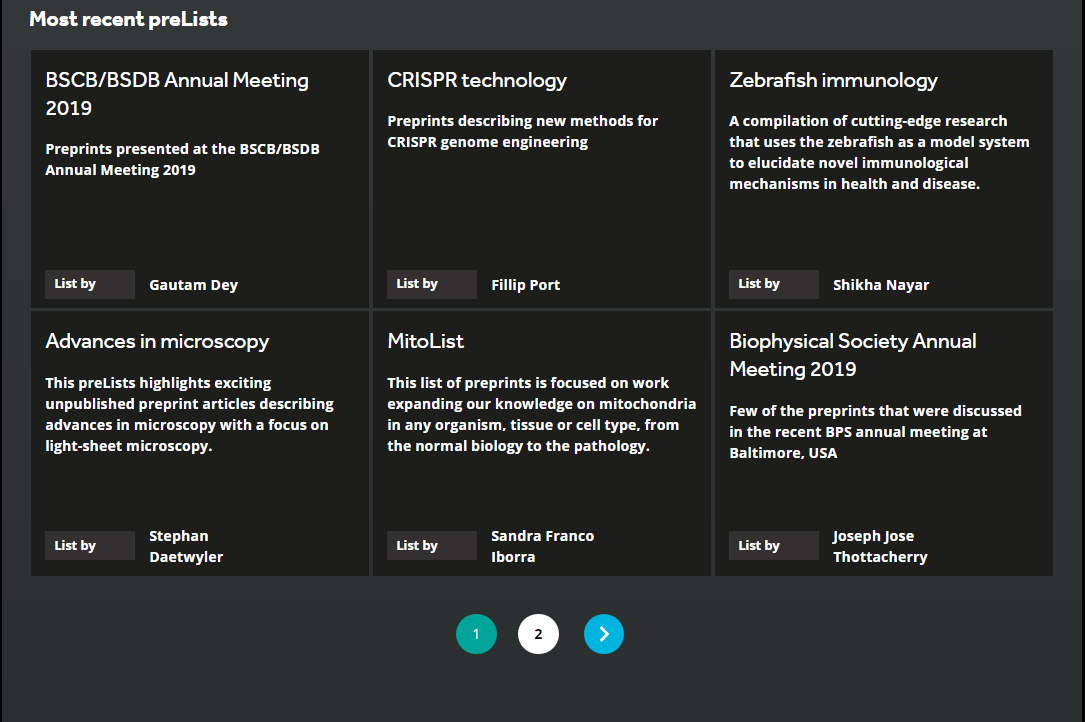Select page 1 in pagination
1085x722 pixels.
point(476,634)
